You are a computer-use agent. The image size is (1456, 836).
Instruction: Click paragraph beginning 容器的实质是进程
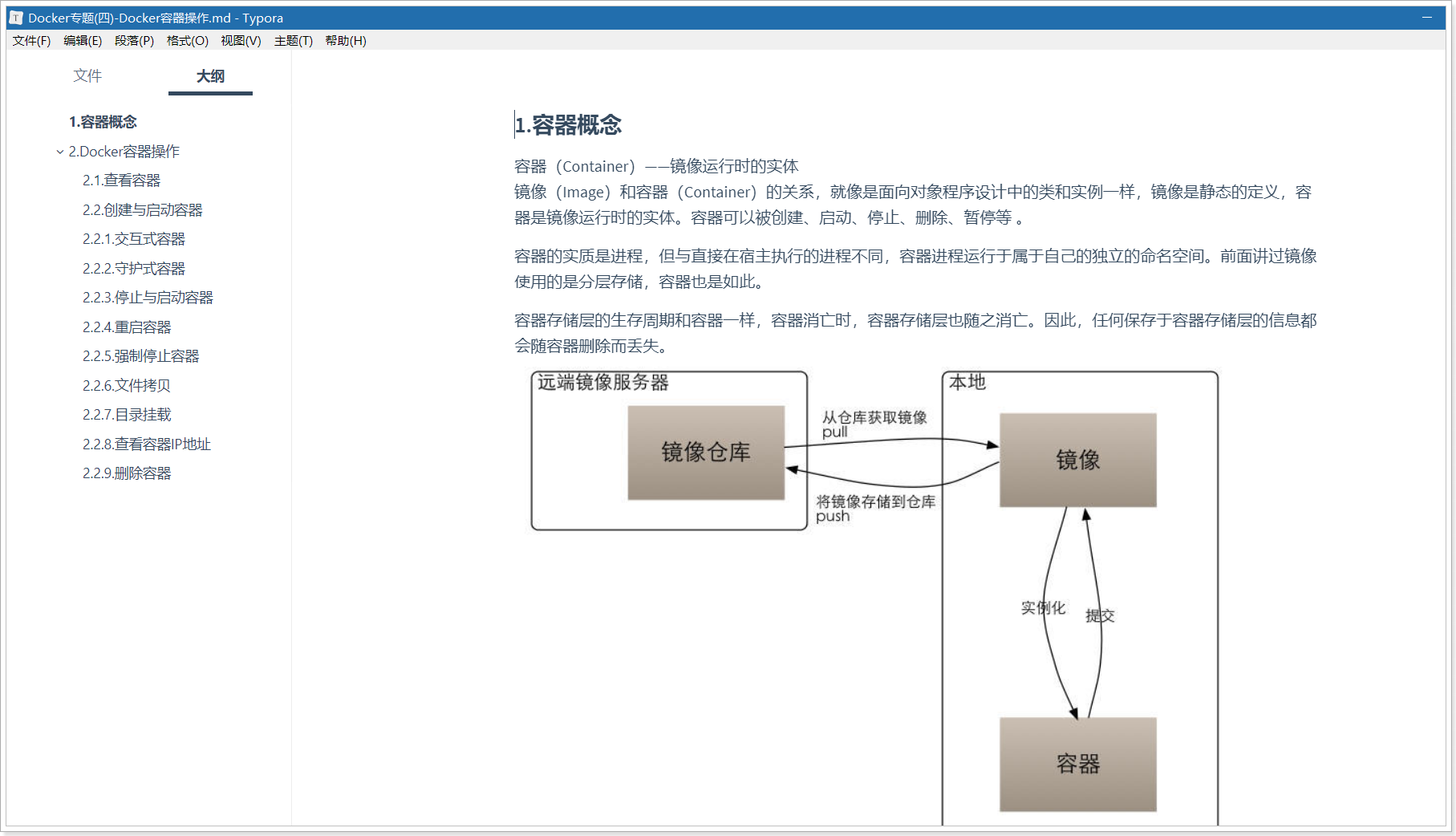pos(915,269)
